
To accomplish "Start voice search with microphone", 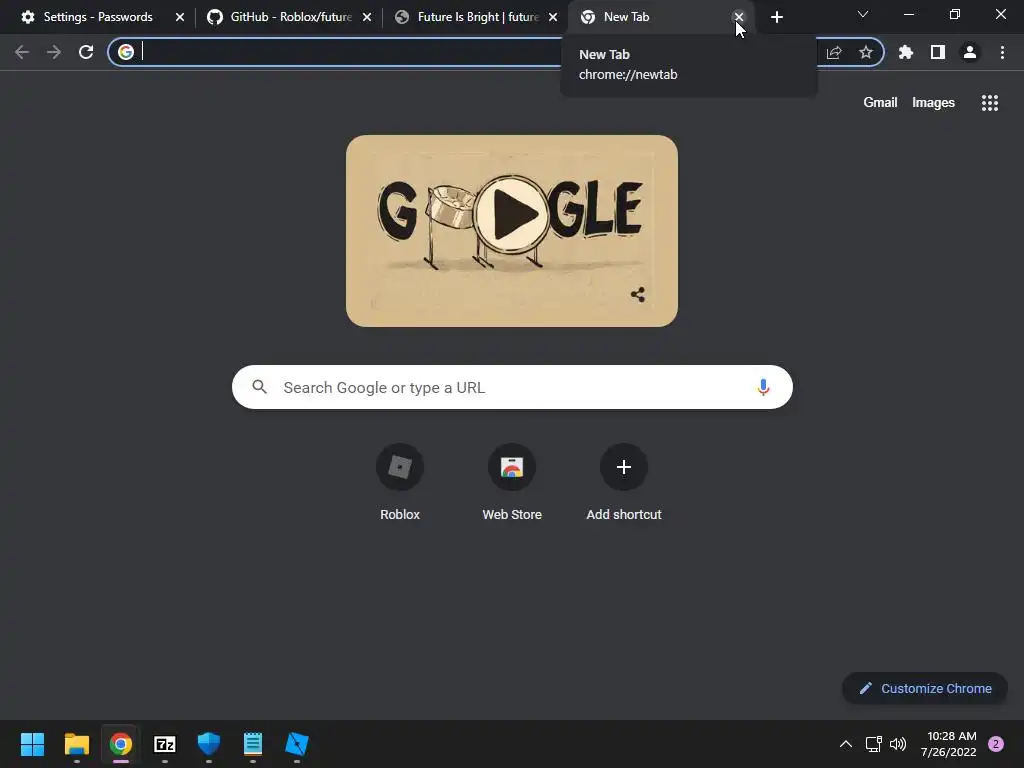I will pyautogui.click(x=763, y=387).
